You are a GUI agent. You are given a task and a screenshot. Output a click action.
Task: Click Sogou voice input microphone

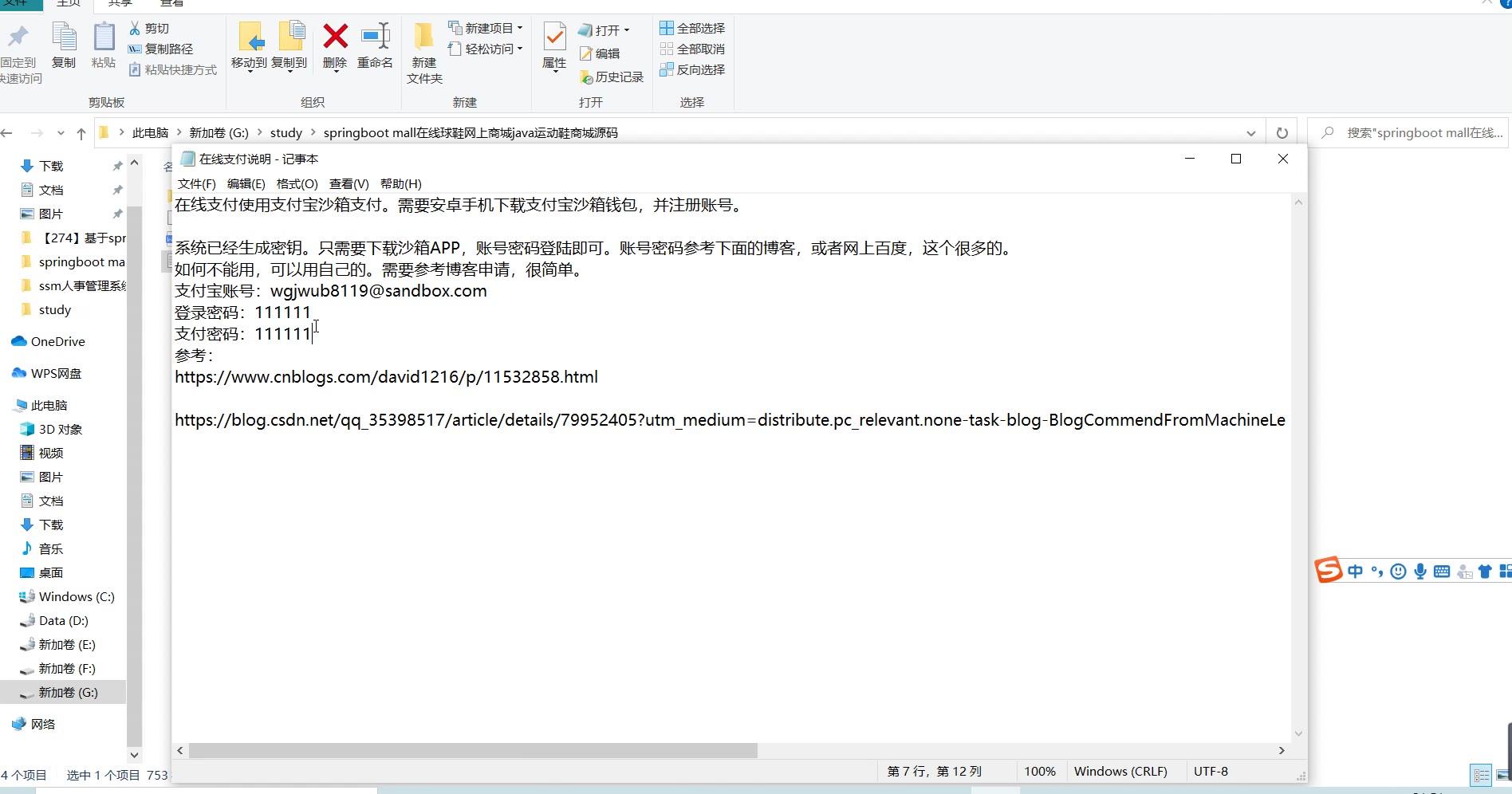pos(1420,571)
